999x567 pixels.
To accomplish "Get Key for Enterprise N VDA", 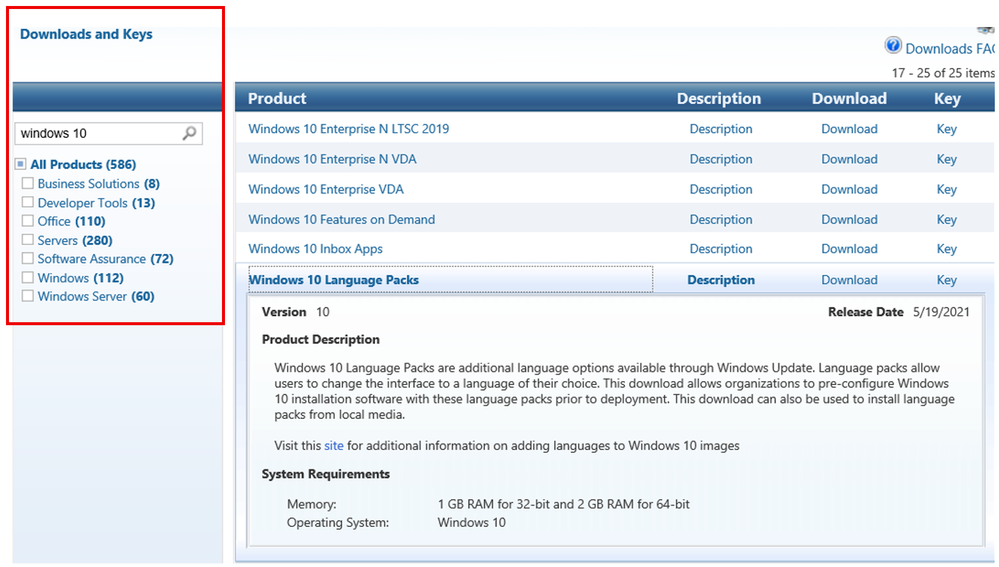I will click(x=947, y=159).
